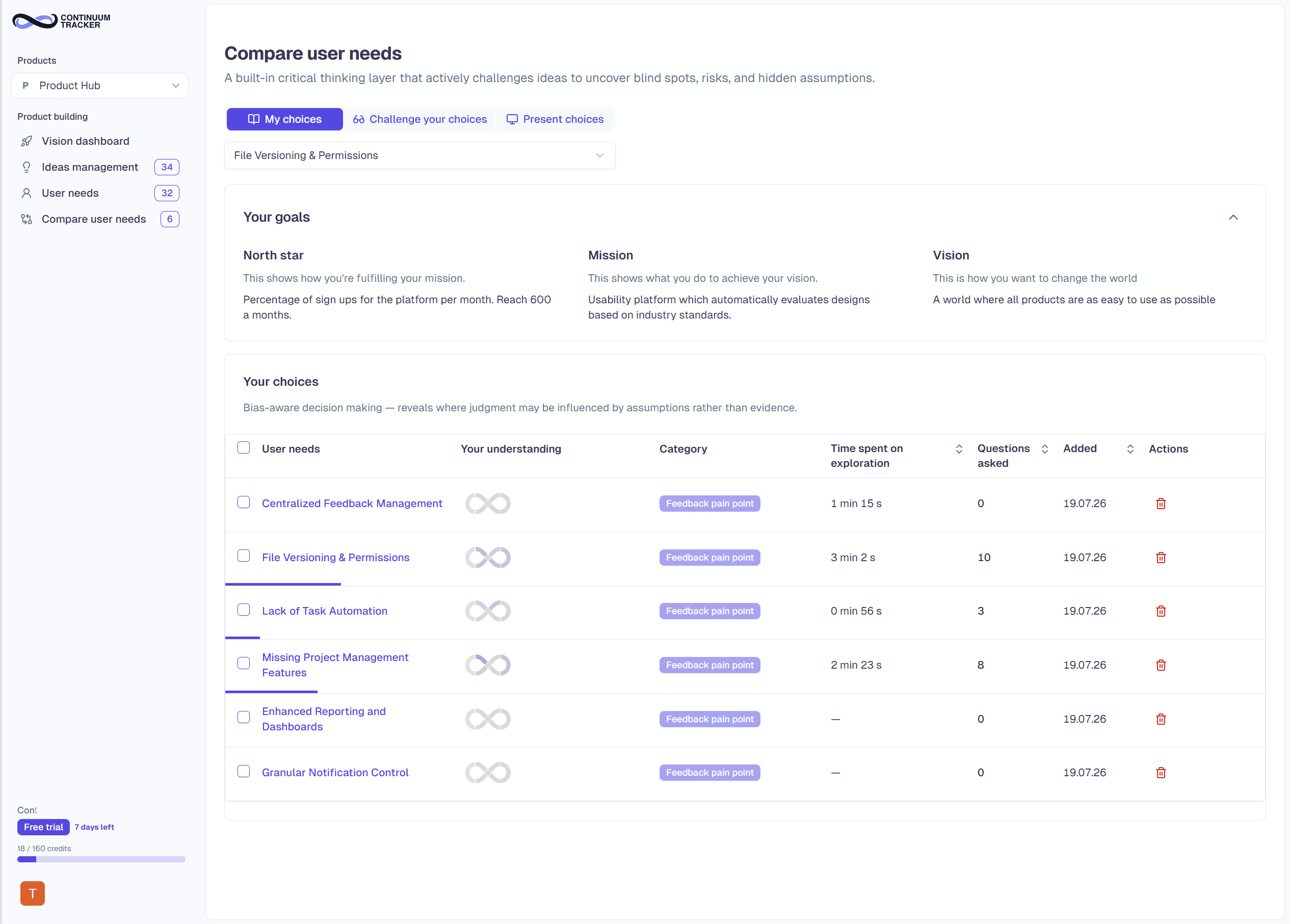The height and width of the screenshot is (924, 1289).
Task: Check the select-all User needs checkbox
Action: (244, 448)
